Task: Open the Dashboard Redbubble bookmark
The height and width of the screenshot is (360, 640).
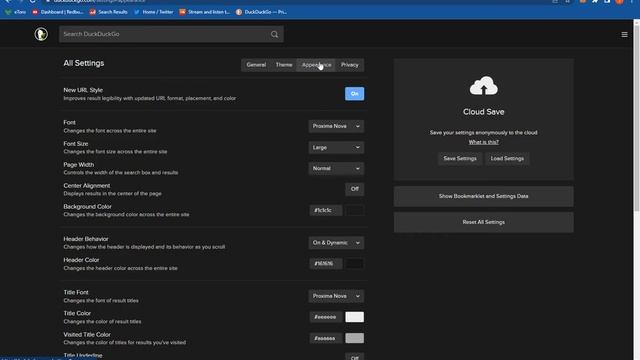Action: (58, 12)
